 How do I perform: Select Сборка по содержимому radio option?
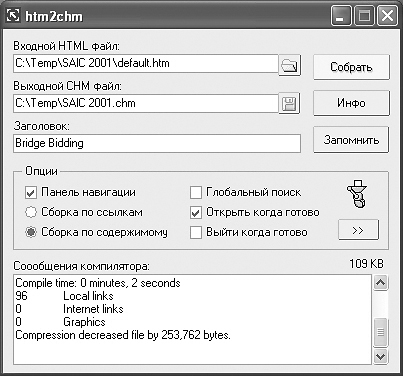[x=31, y=232]
